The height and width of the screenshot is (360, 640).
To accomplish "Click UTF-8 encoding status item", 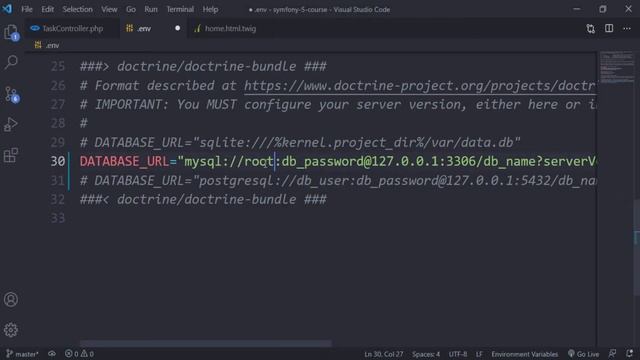I will coord(458,354).
